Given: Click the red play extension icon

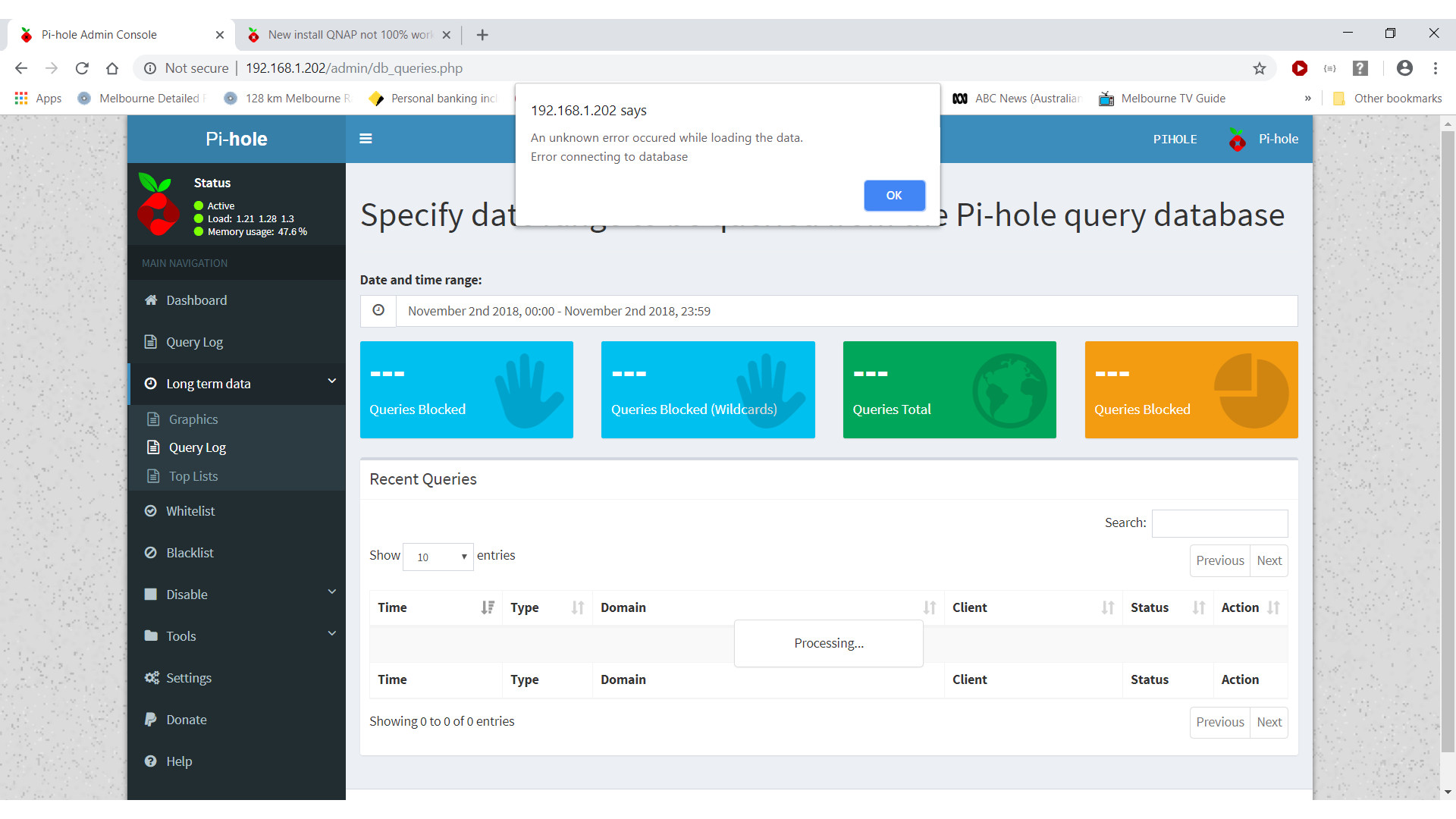Looking at the screenshot, I should click(1300, 68).
